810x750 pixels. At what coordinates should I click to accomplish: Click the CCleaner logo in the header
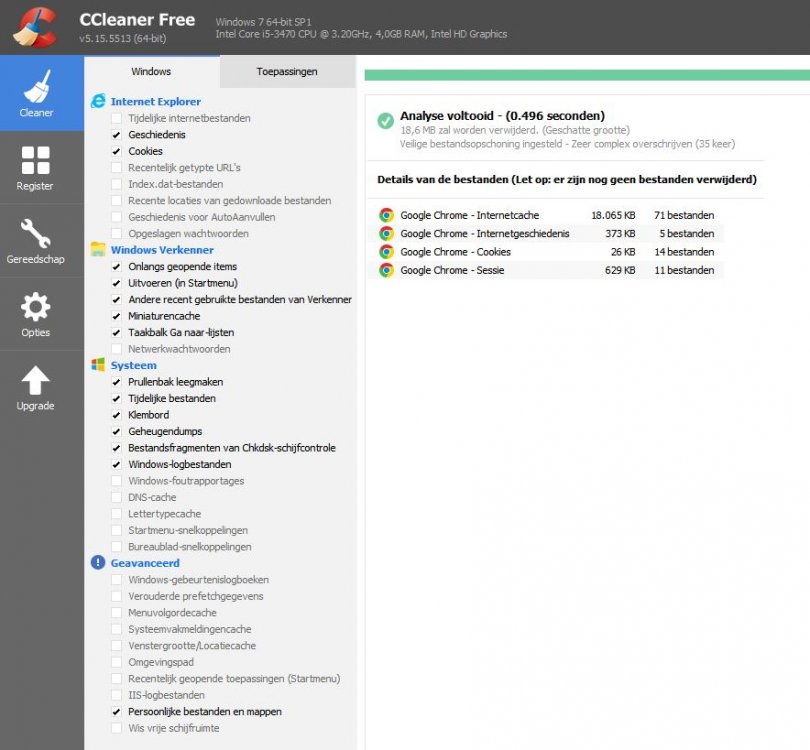pos(35,26)
